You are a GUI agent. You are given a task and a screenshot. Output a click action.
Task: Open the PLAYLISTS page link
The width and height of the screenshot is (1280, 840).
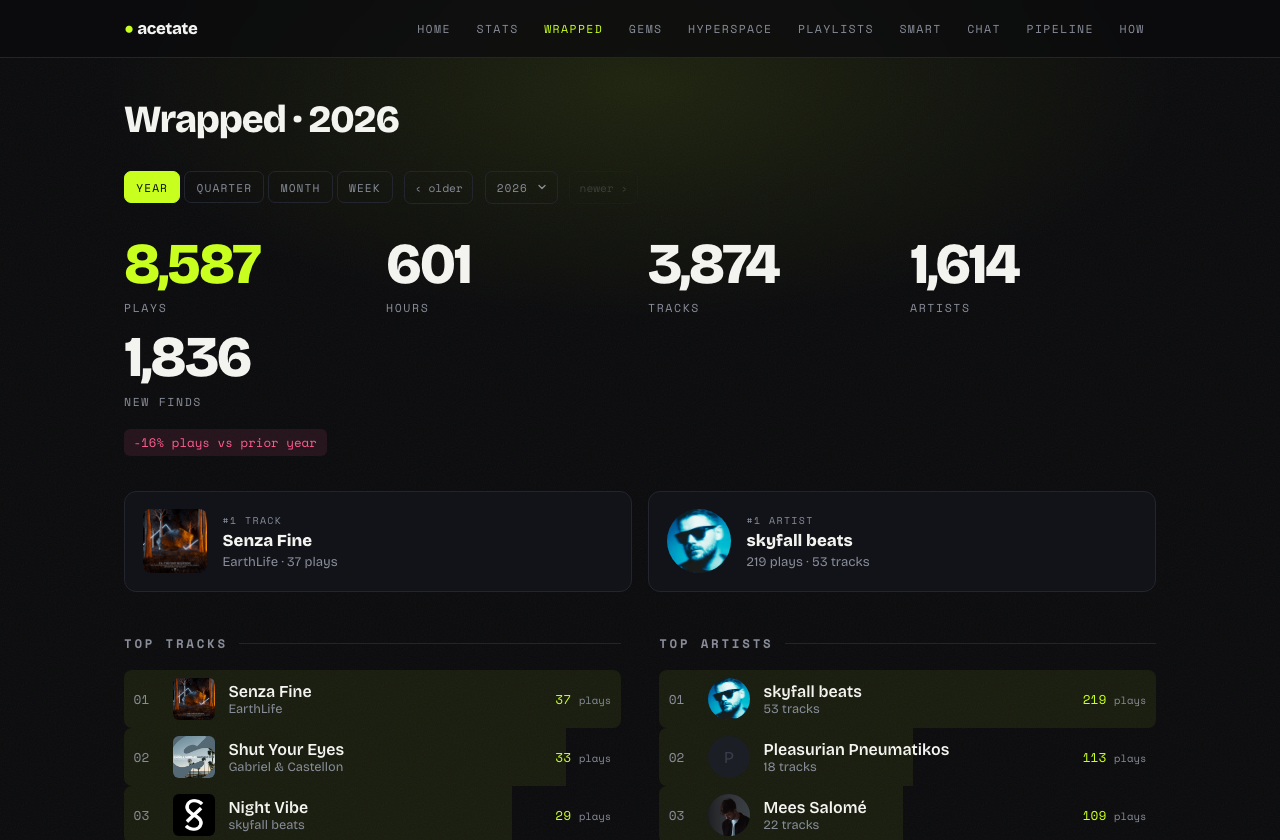coord(836,29)
